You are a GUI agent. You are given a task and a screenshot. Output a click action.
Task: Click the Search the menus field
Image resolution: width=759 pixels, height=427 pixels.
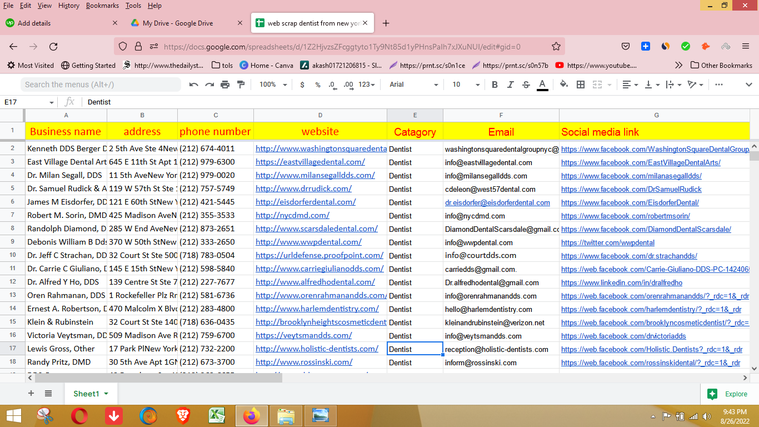point(100,85)
